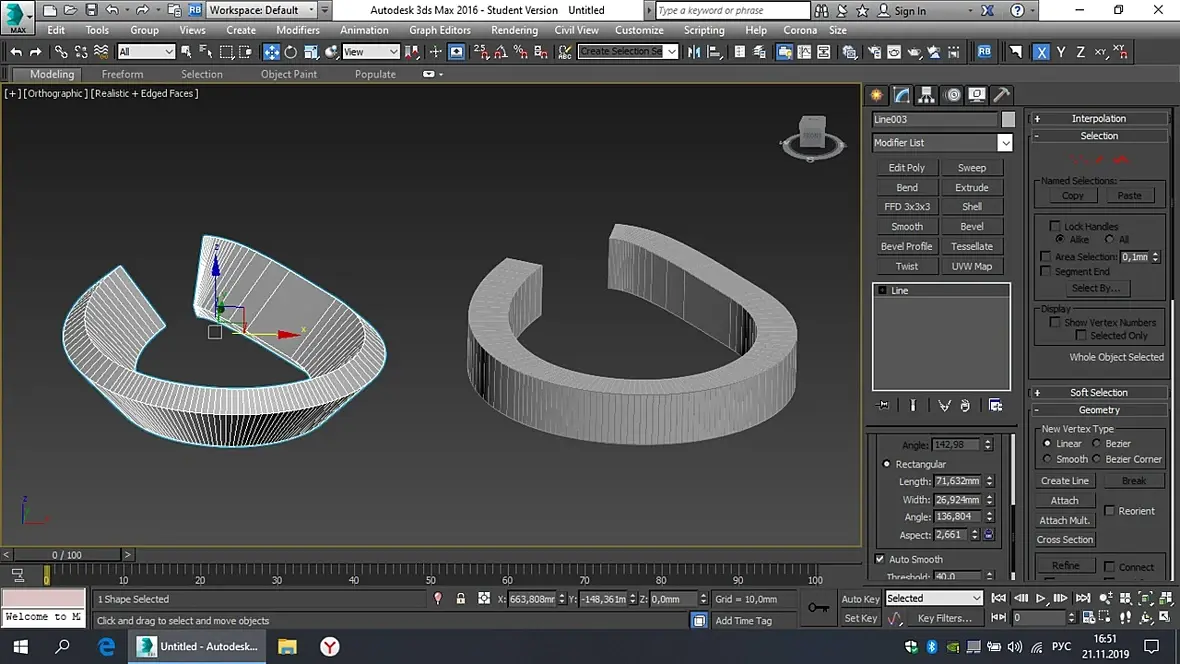
Task: Click the object color swatch beside Line003
Action: (1008, 119)
